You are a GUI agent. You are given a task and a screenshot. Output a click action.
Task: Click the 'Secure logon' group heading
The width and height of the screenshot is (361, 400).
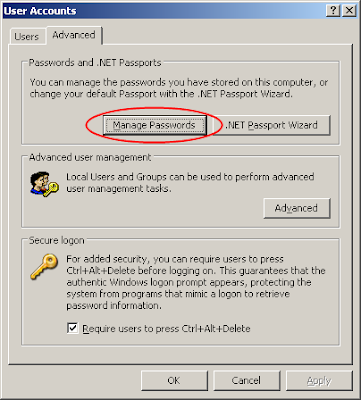tap(57, 240)
